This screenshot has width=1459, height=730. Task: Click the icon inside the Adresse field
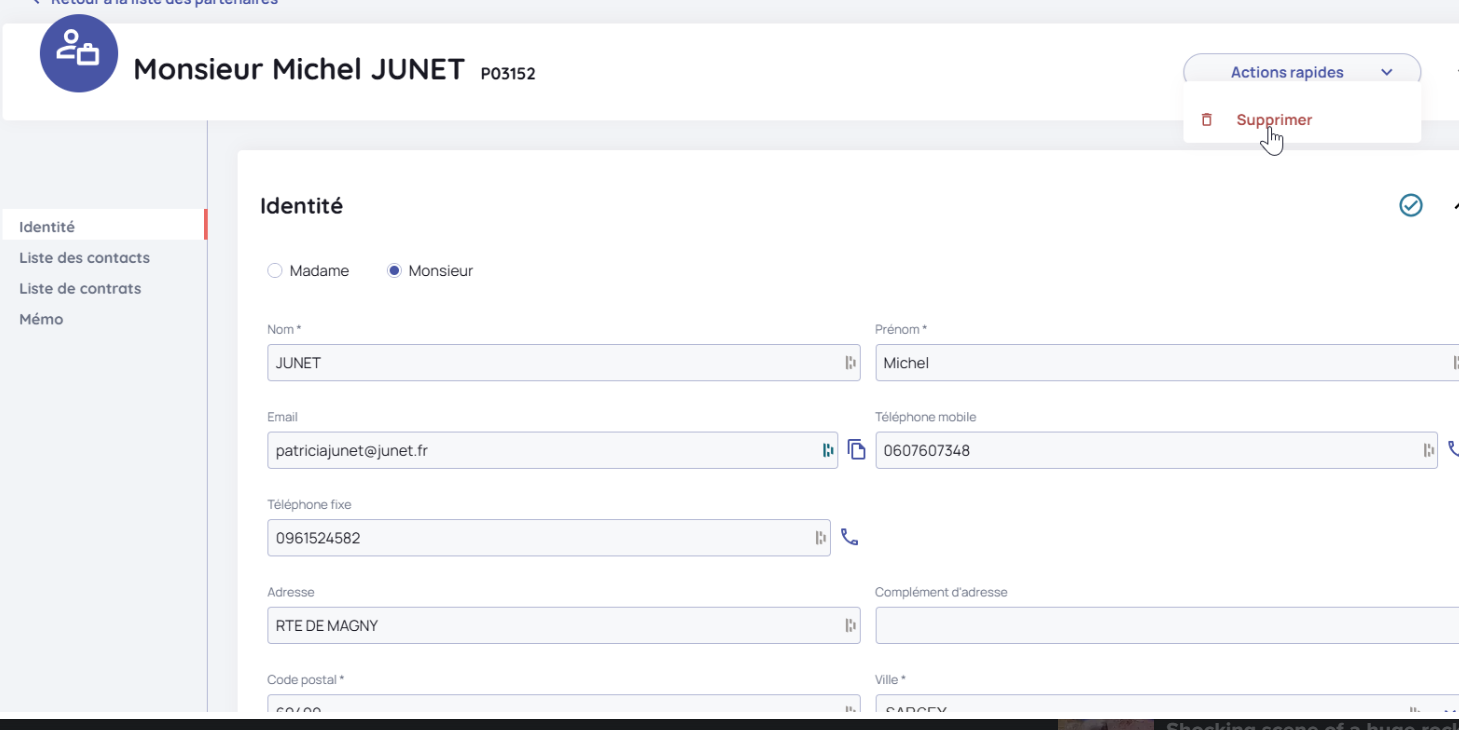click(850, 626)
